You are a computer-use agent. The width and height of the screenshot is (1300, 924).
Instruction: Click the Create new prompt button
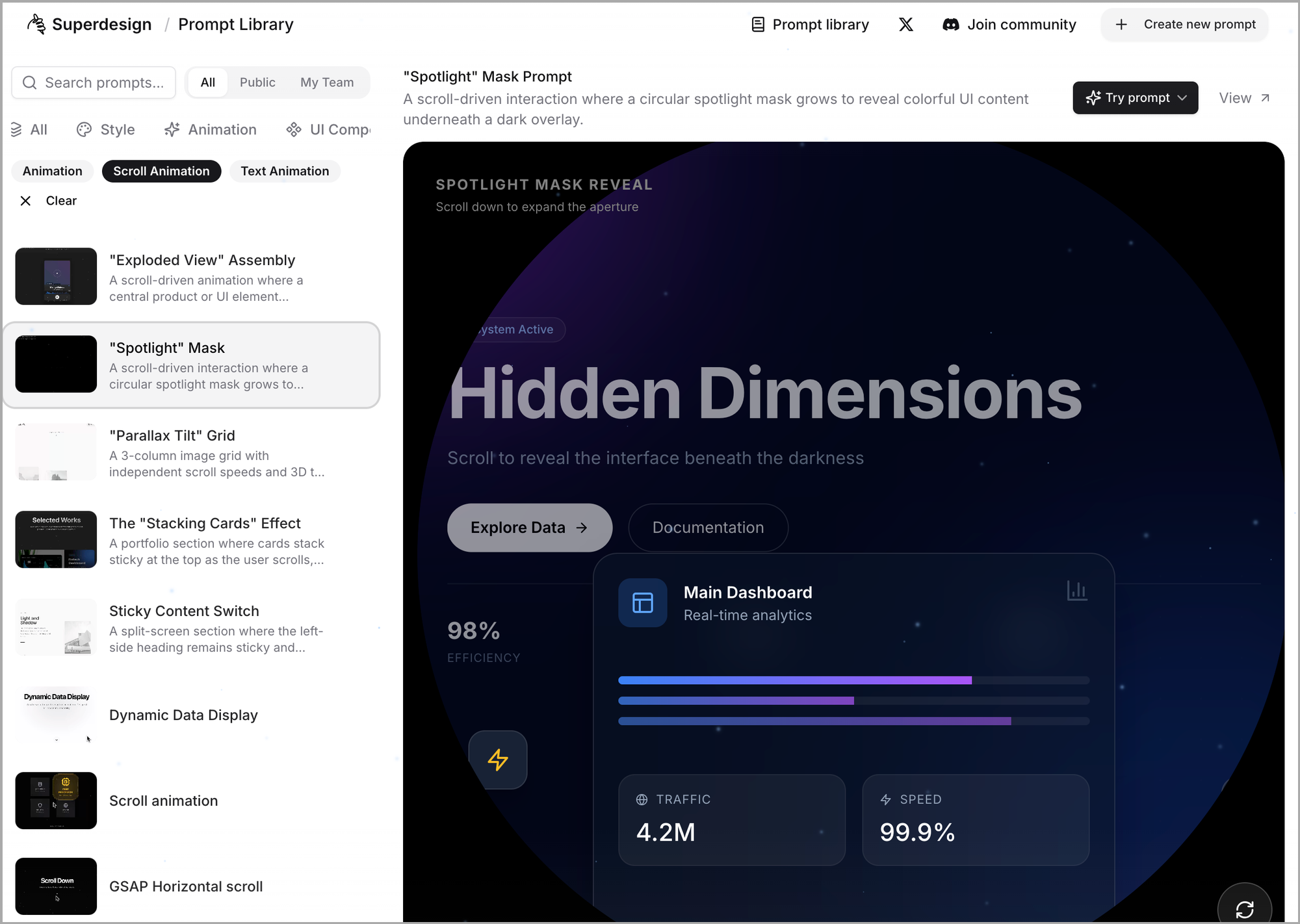click(1185, 25)
